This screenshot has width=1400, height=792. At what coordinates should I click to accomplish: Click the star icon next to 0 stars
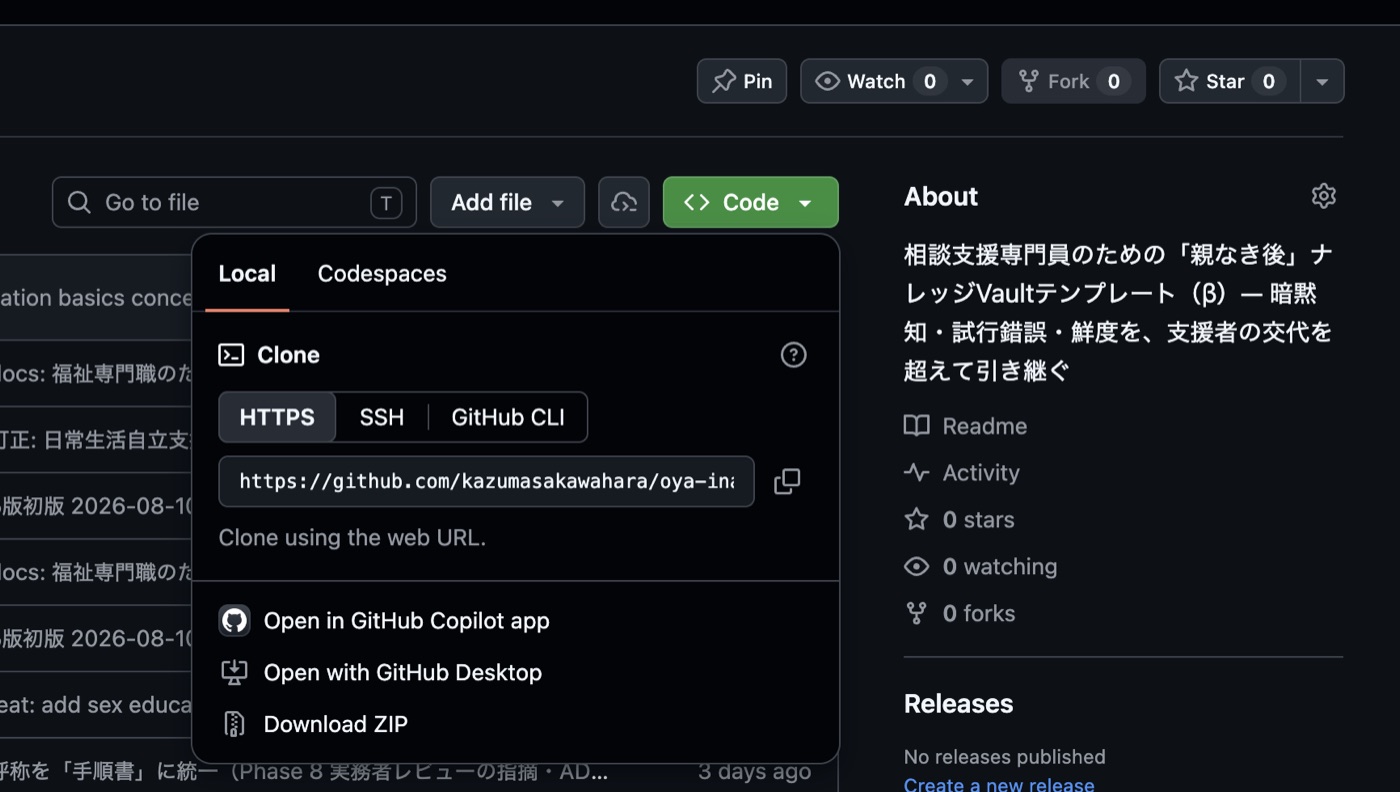[x=916, y=520]
